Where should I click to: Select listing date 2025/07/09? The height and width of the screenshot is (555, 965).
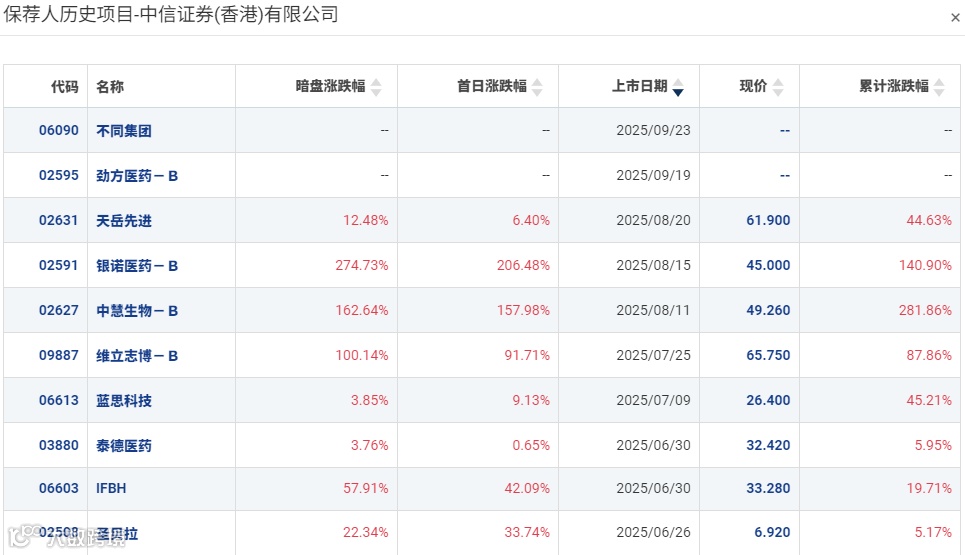pos(654,400)
